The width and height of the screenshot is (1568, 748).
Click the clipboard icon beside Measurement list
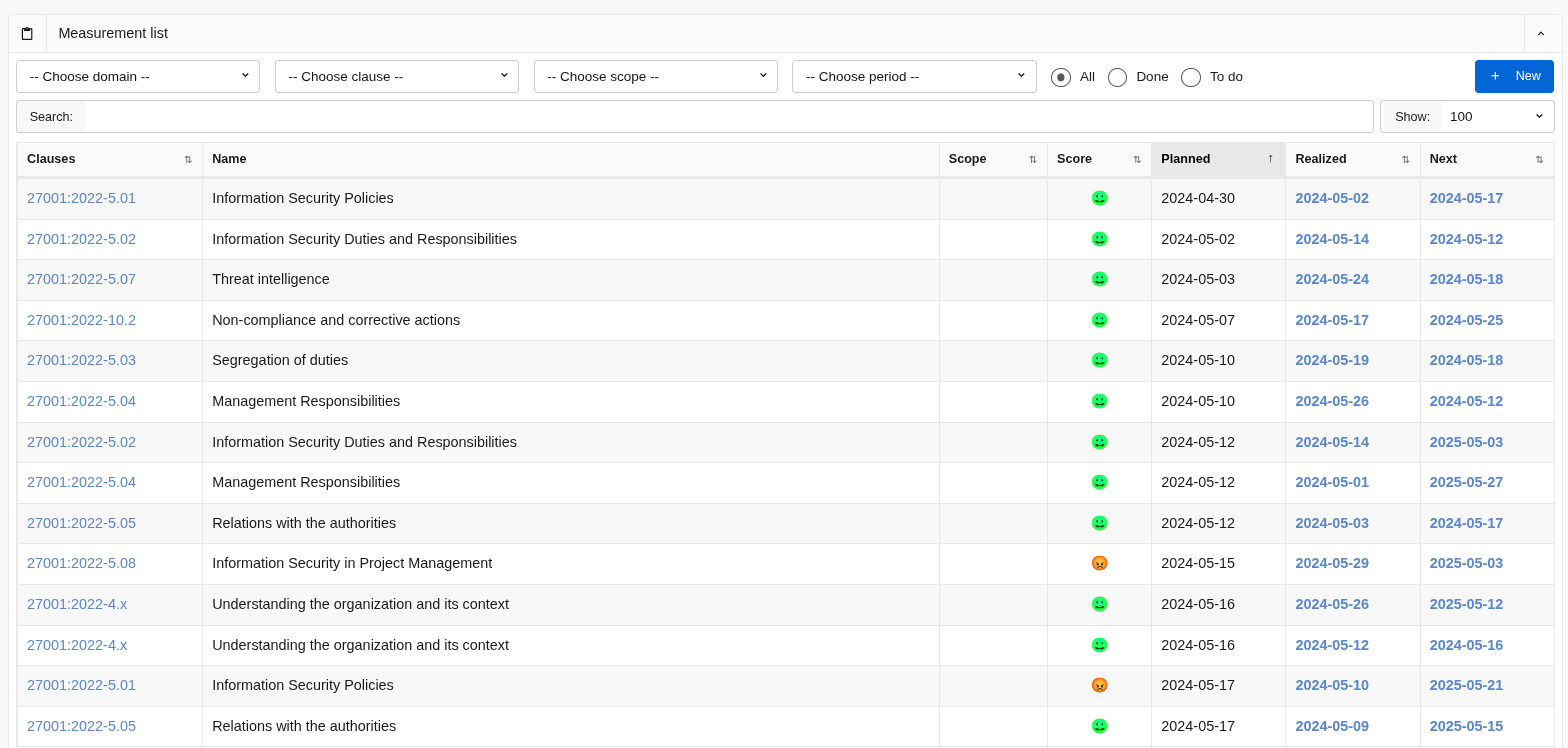pos(27,34)
